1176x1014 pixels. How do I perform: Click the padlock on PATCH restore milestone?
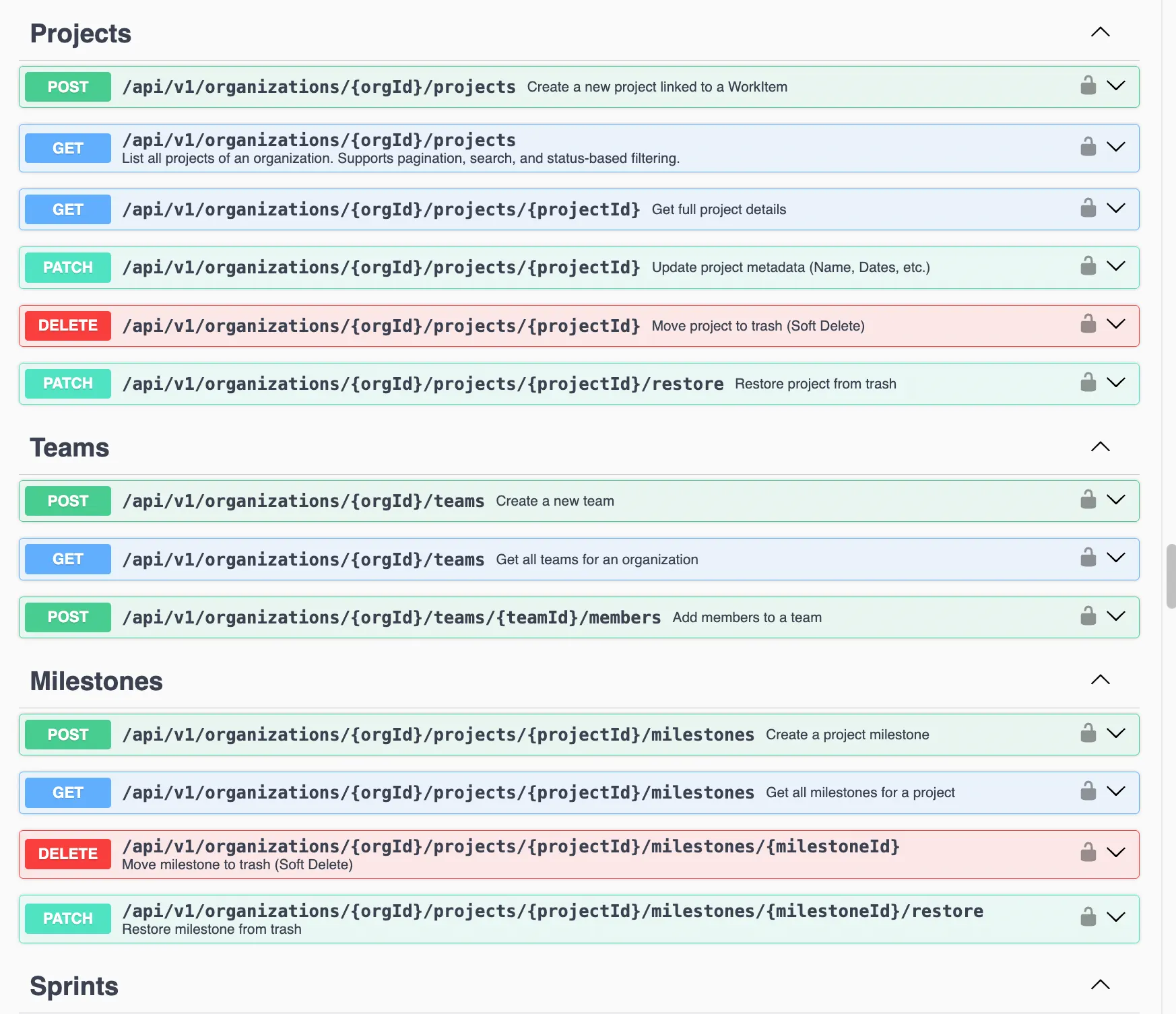(1087, 918)
